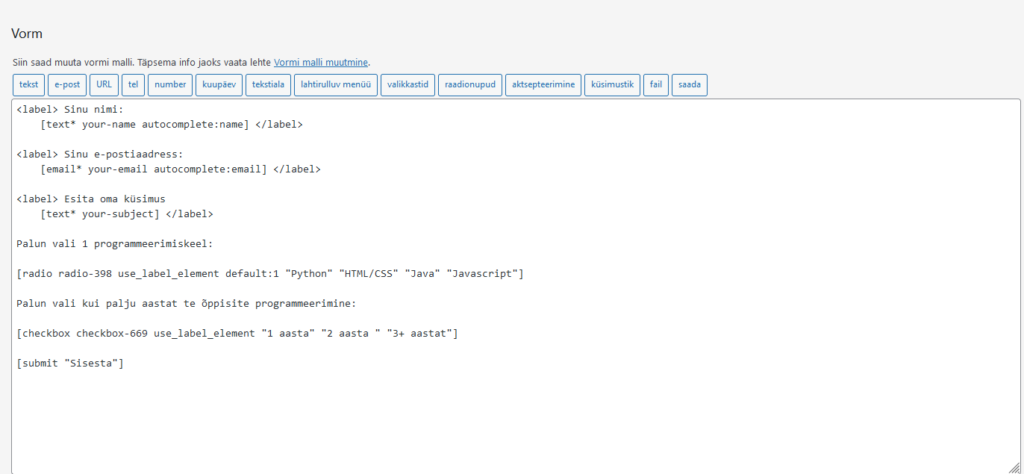Viewport: 1024px width, 474px height.
Task: Add a URL field tag
Action: coord(103,85)
